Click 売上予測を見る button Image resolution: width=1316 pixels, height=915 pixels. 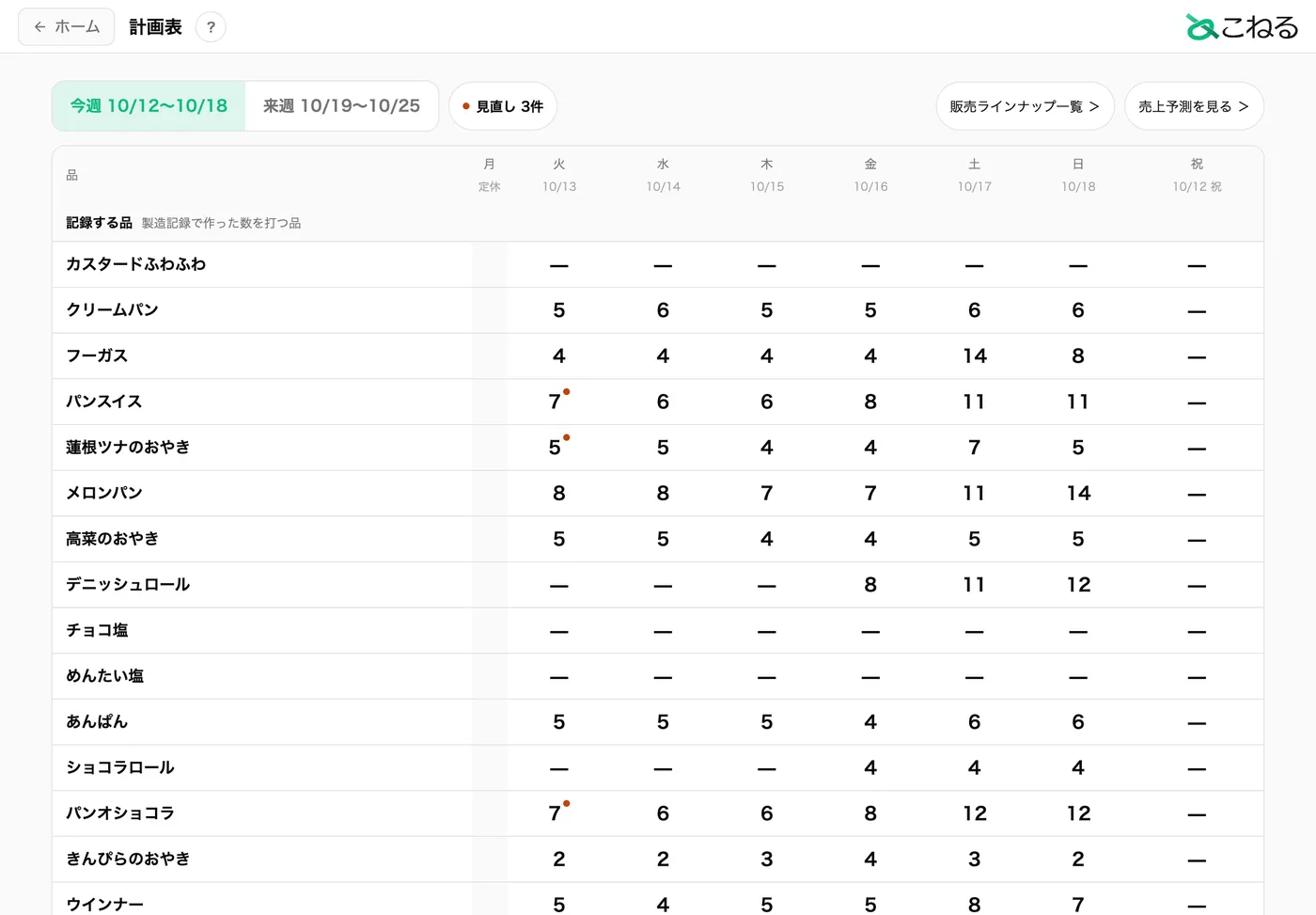tap(1194, 106)
